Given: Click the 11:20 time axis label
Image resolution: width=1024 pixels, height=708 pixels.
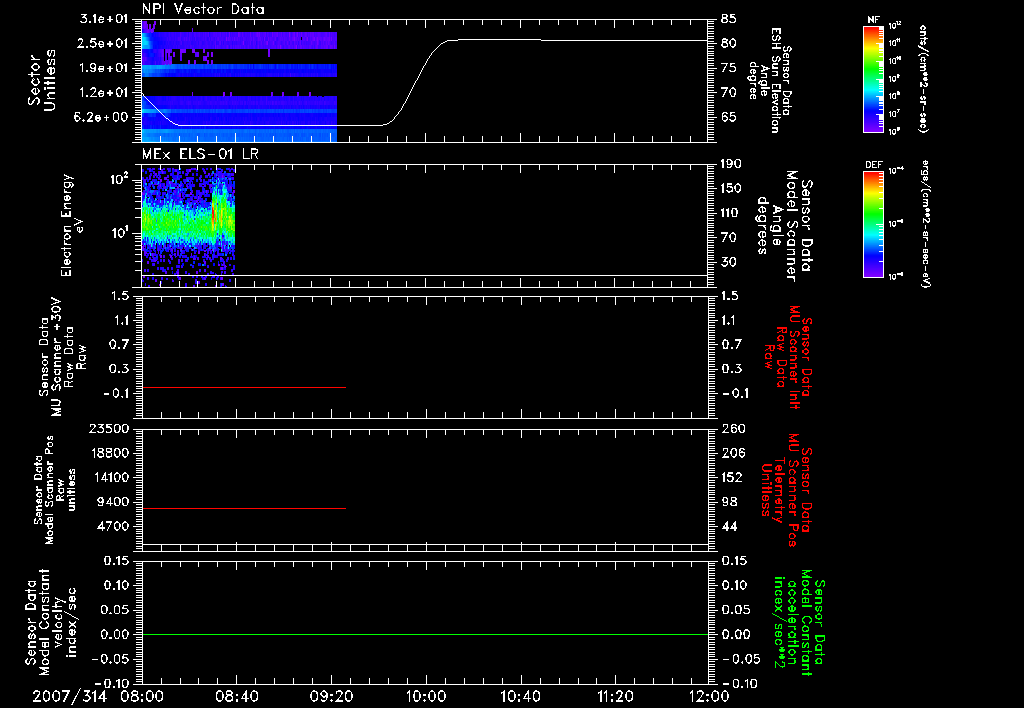Looking at the screenshot, I should (x=615, y=696).
